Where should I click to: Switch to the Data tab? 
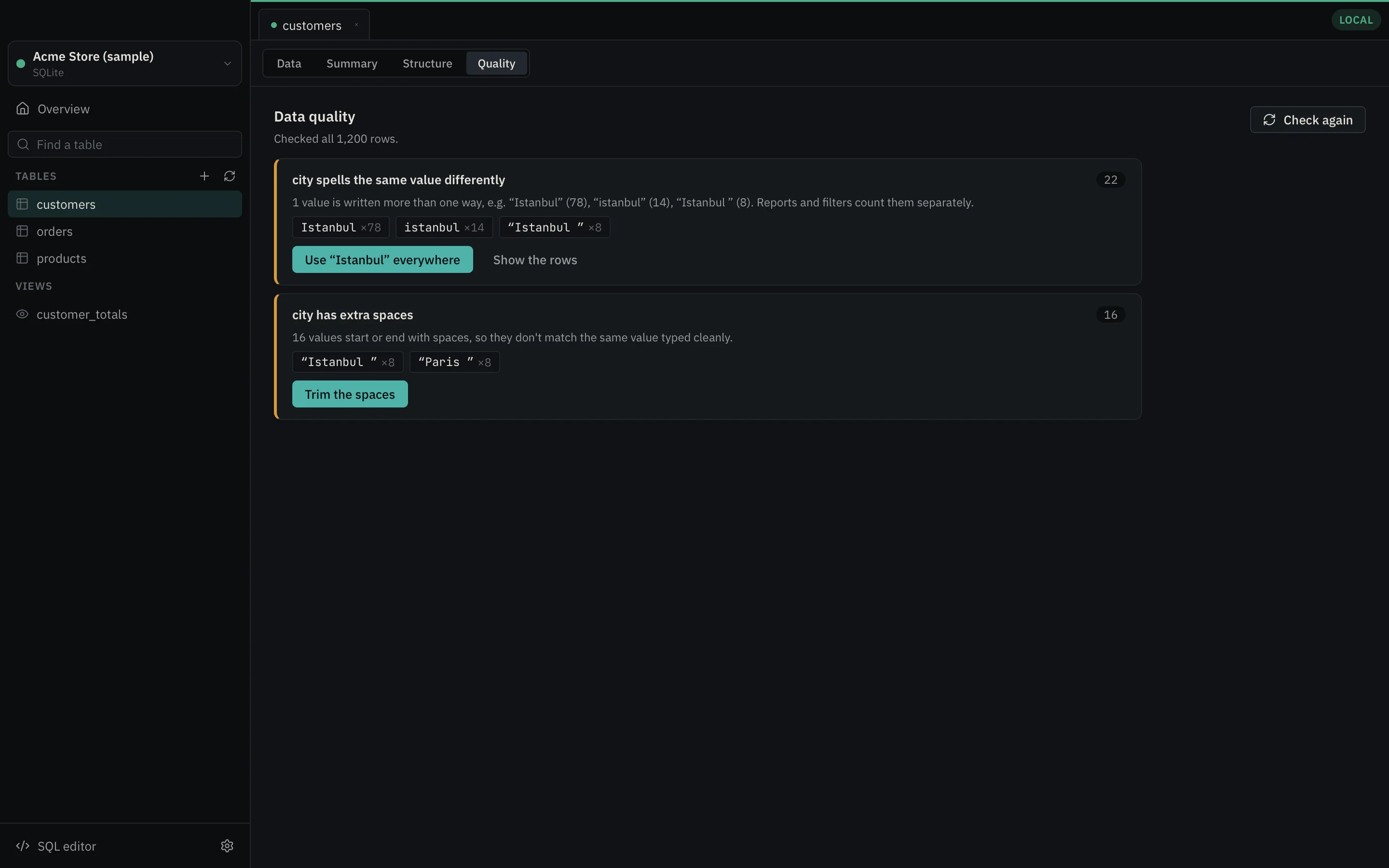(289, 63)
